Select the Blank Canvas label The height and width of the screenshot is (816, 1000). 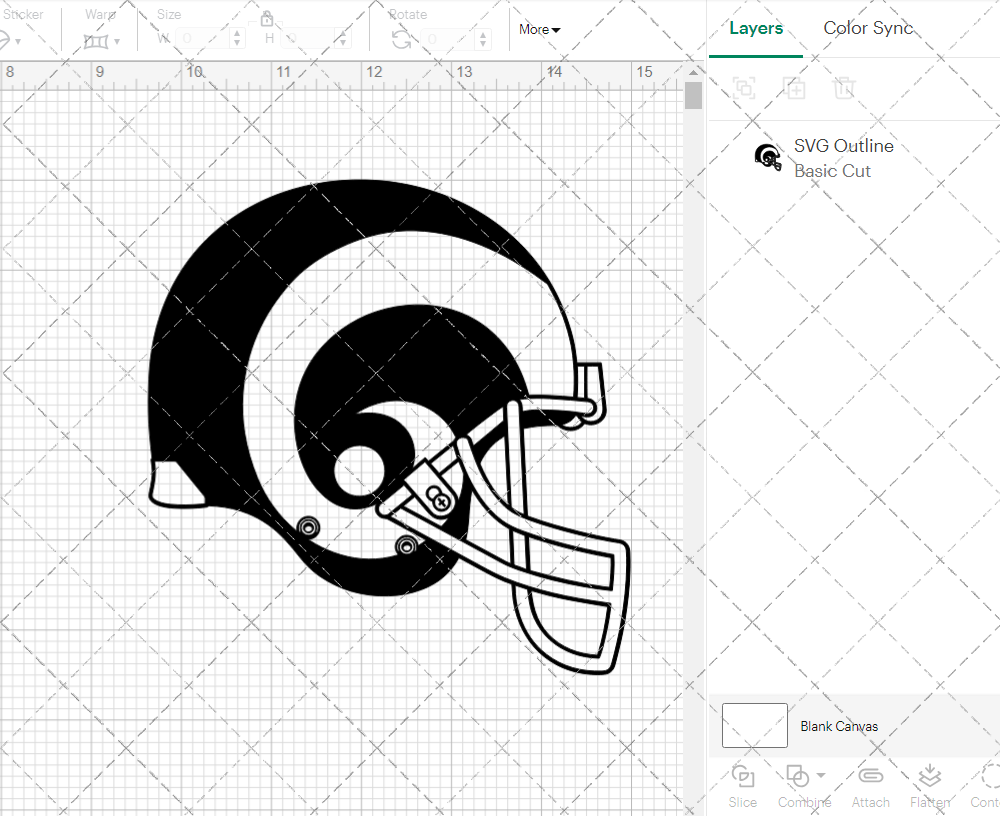839,726
